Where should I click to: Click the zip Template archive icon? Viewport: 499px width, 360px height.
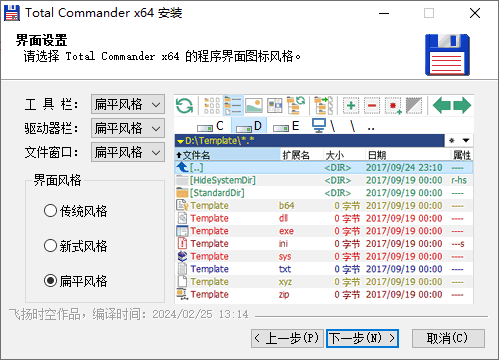tap(182, 294)
